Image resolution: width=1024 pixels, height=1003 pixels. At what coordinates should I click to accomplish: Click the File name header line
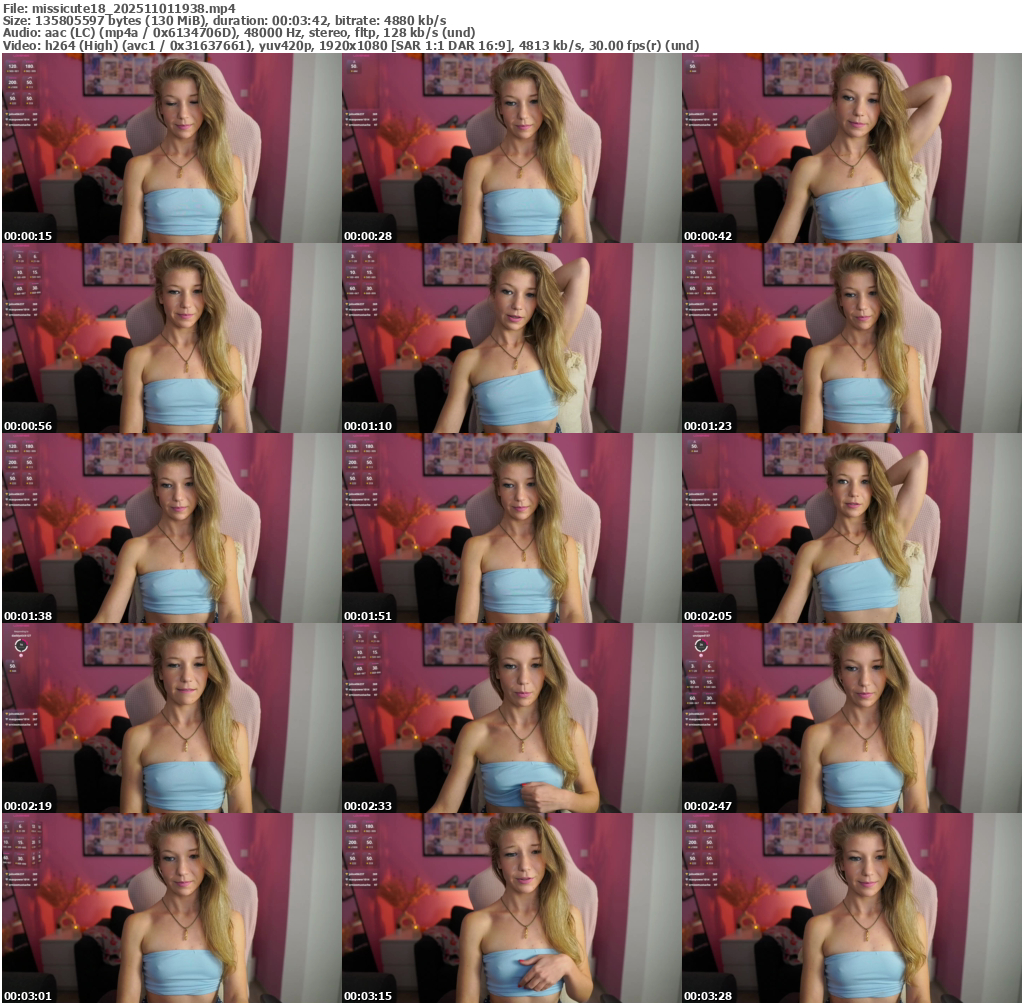[120, 8]
